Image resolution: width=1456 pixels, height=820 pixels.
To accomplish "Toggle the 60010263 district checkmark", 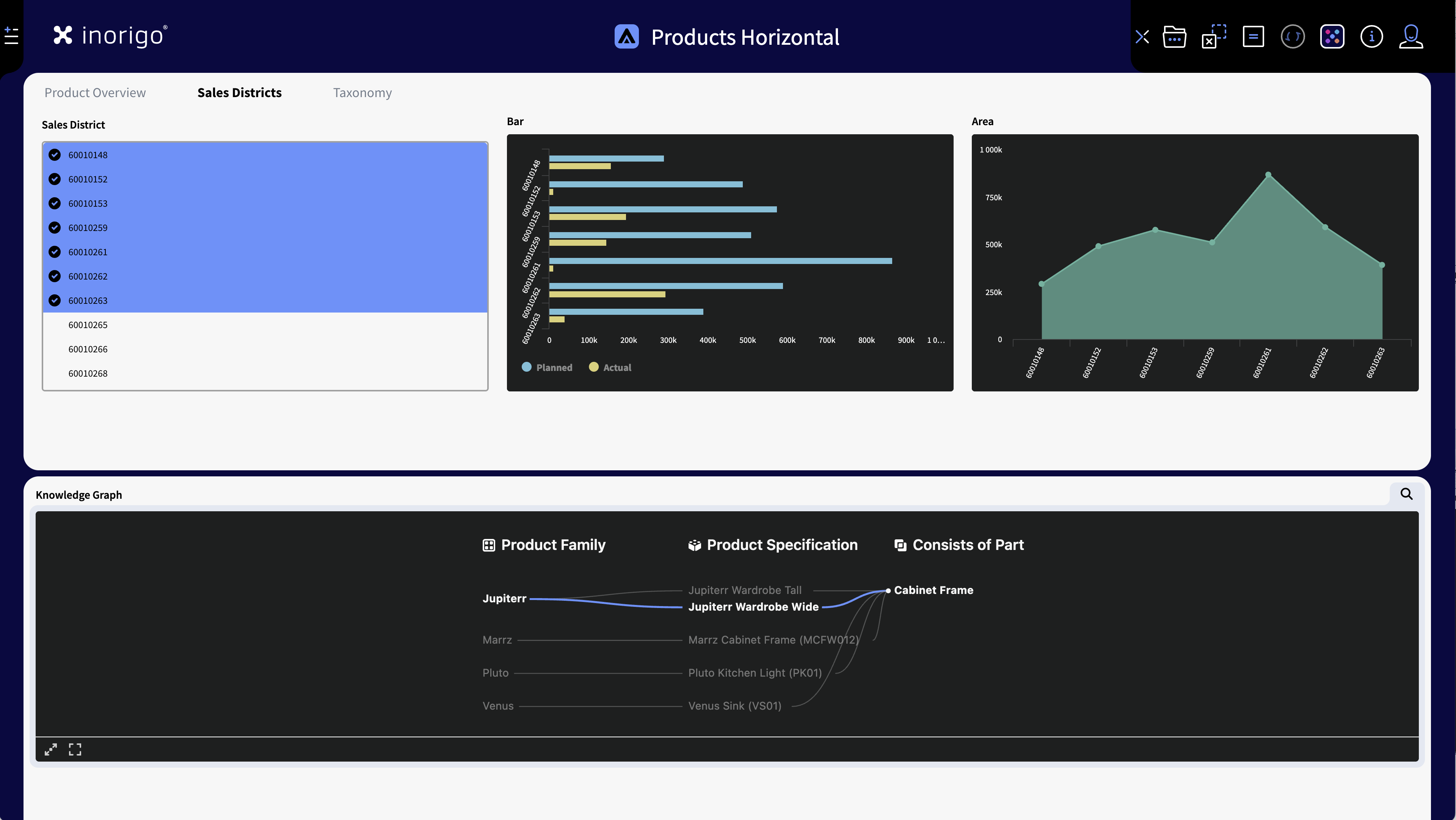I will click(x=55, y=301).
